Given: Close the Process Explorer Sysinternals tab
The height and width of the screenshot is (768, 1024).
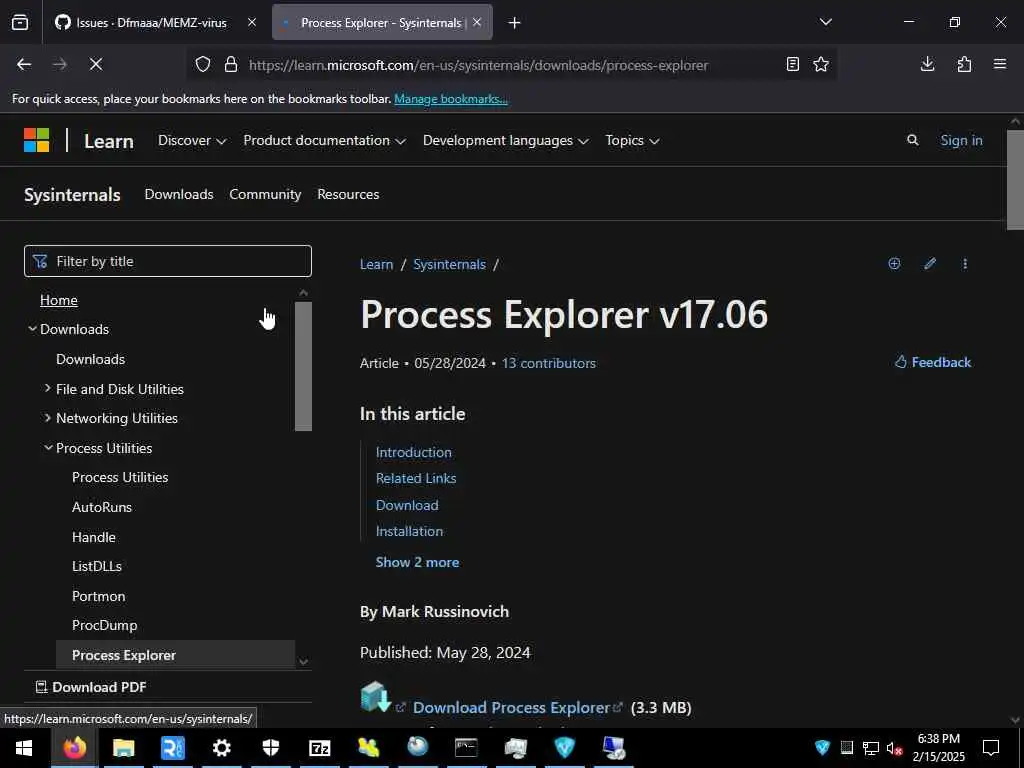Looking at the screenshot, I should click(477, 23).
